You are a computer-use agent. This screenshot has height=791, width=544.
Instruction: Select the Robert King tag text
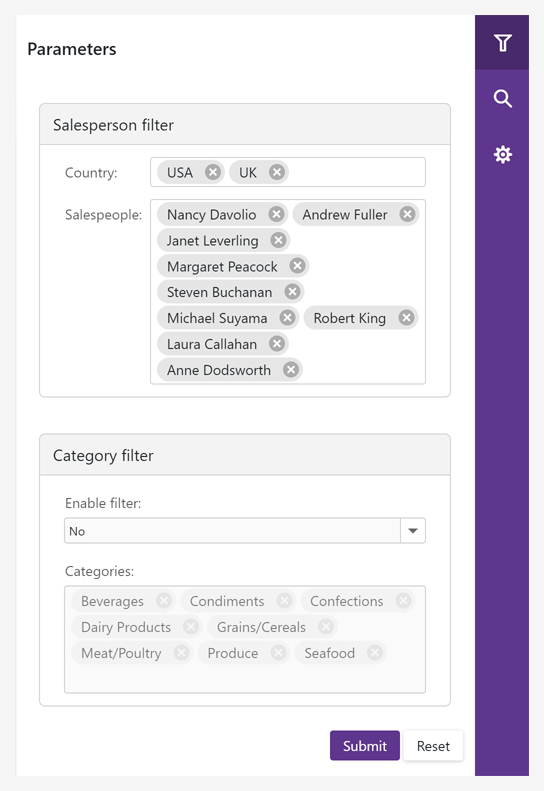point(350,318)
